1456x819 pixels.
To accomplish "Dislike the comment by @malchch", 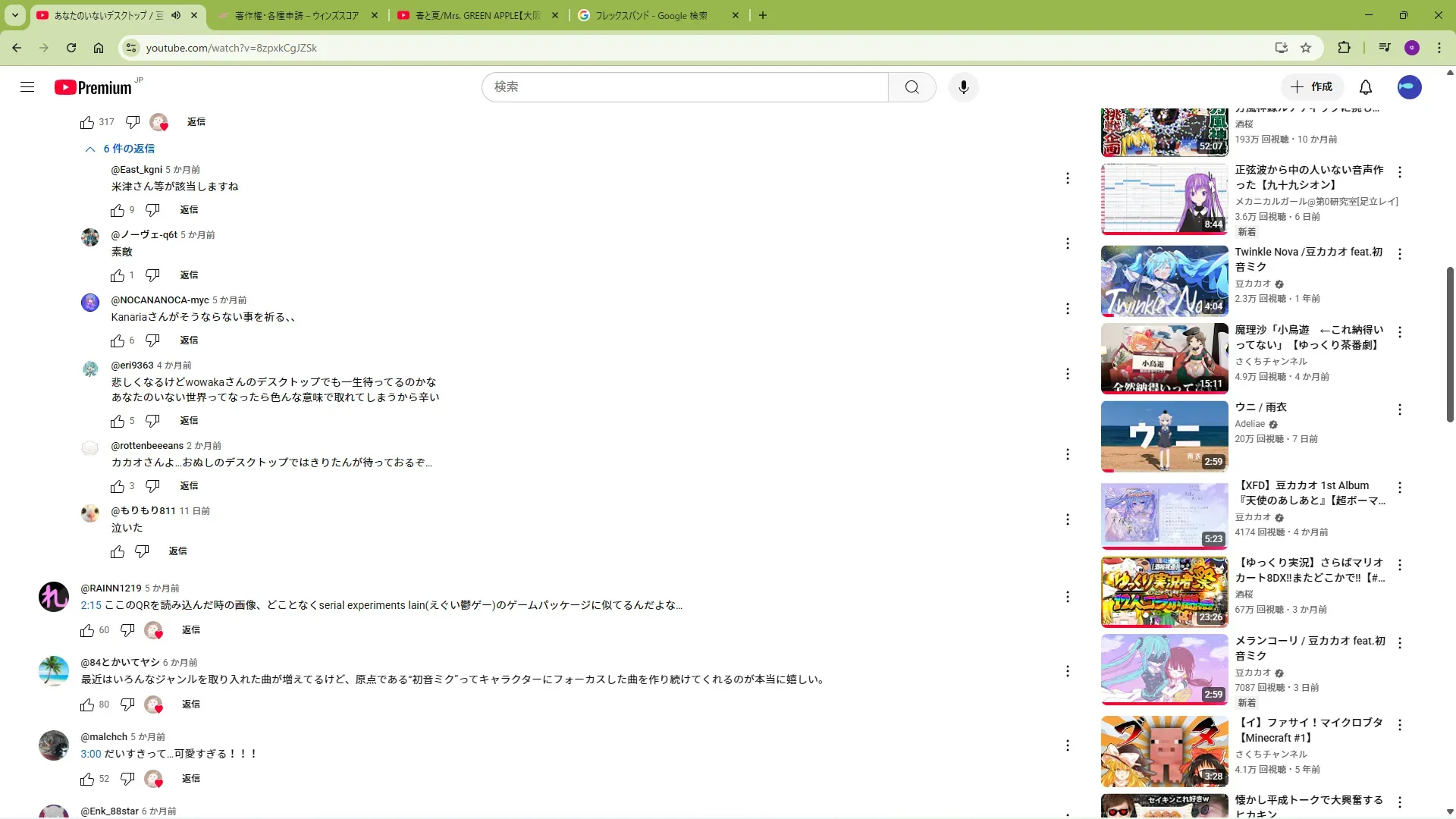I will tap(127, 779).
